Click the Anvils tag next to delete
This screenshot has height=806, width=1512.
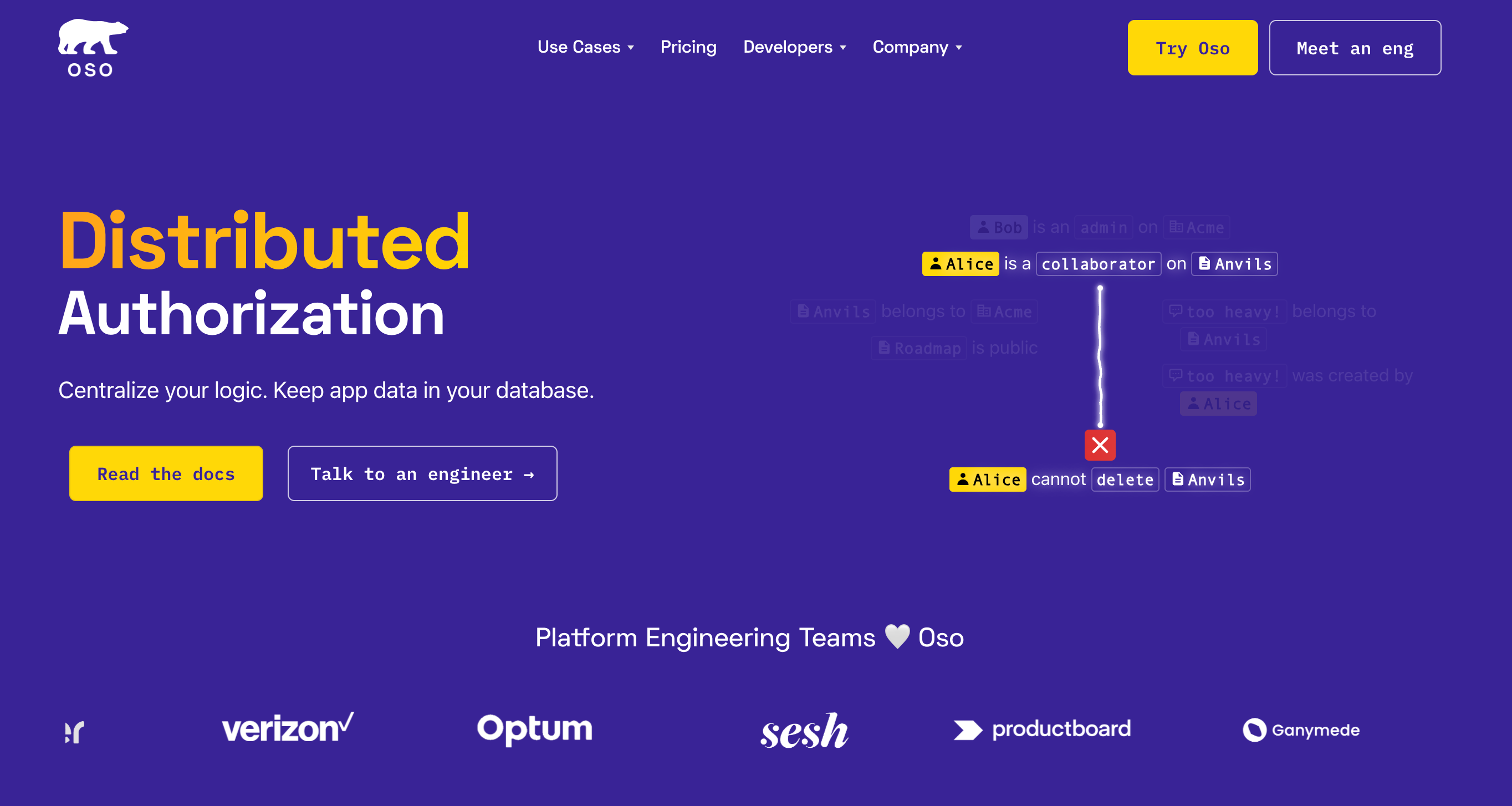click(x=1207, y=479)
